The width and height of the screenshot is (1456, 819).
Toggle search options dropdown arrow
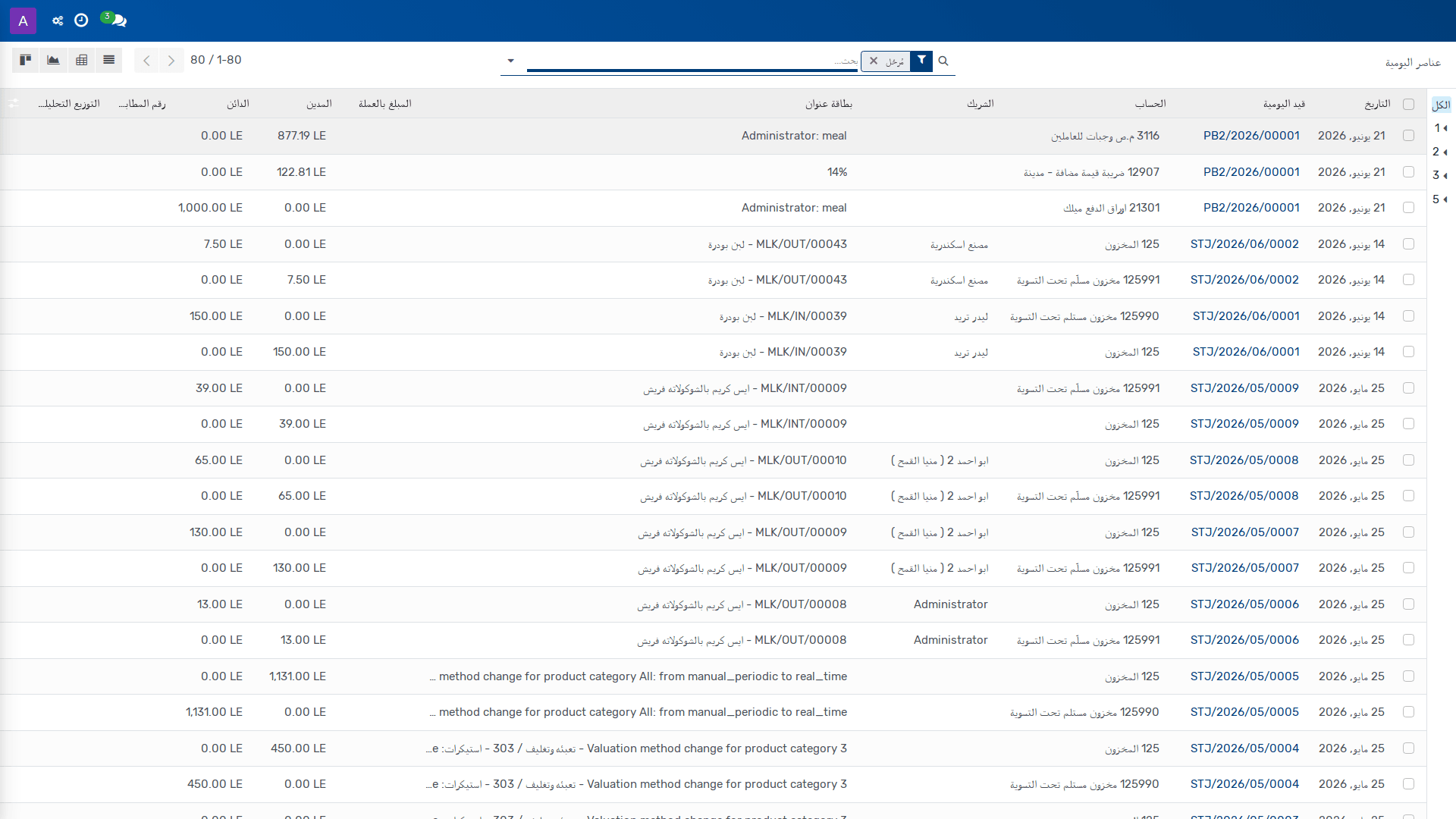point(510,61)
